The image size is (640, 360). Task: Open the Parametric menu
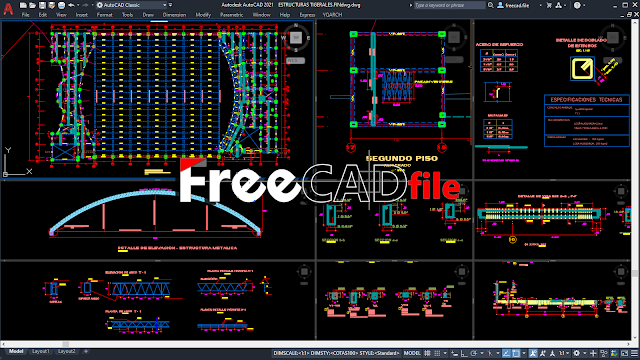pos(231,15)
